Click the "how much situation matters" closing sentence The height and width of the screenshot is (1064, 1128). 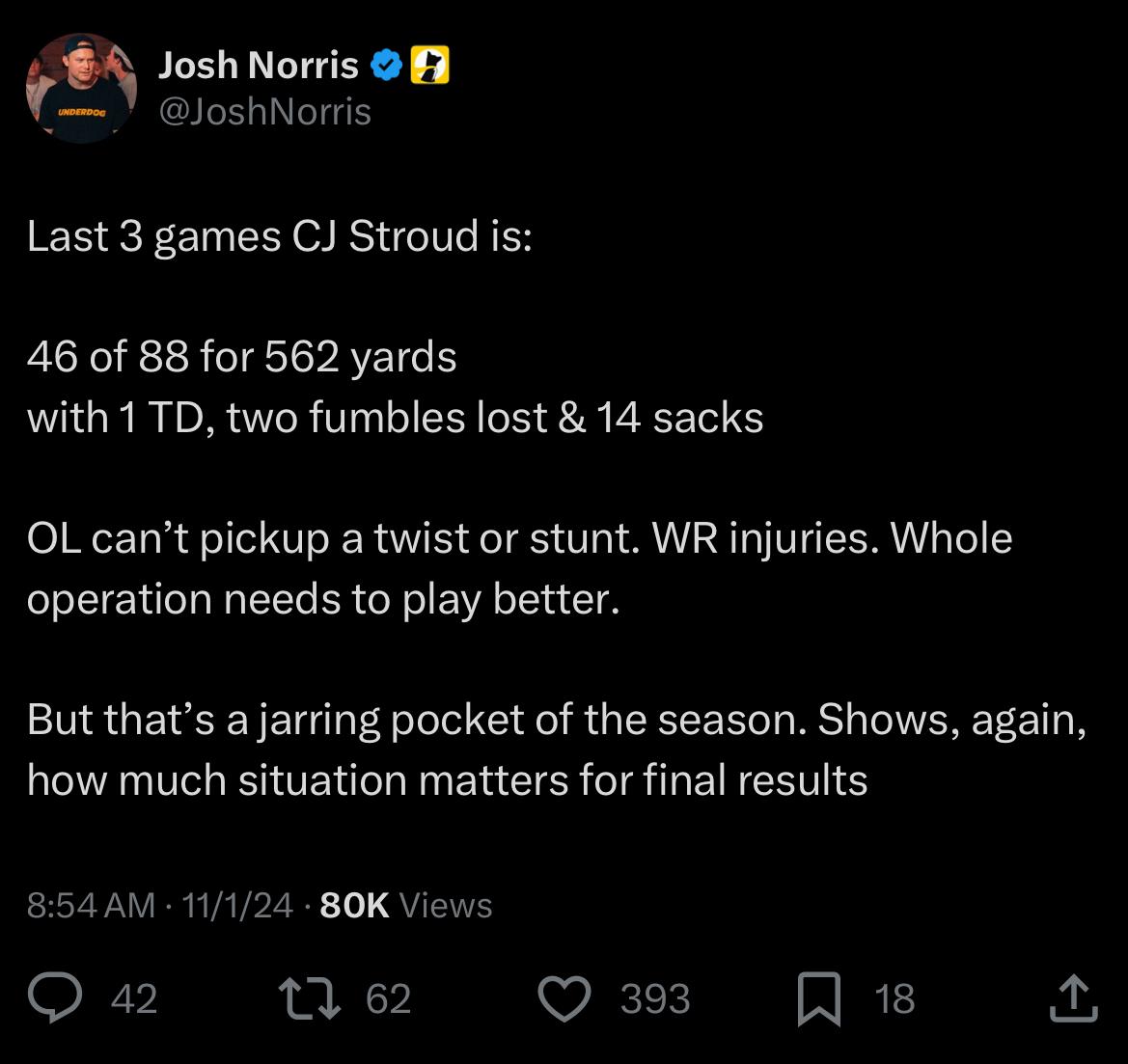[x=447, y=779]
